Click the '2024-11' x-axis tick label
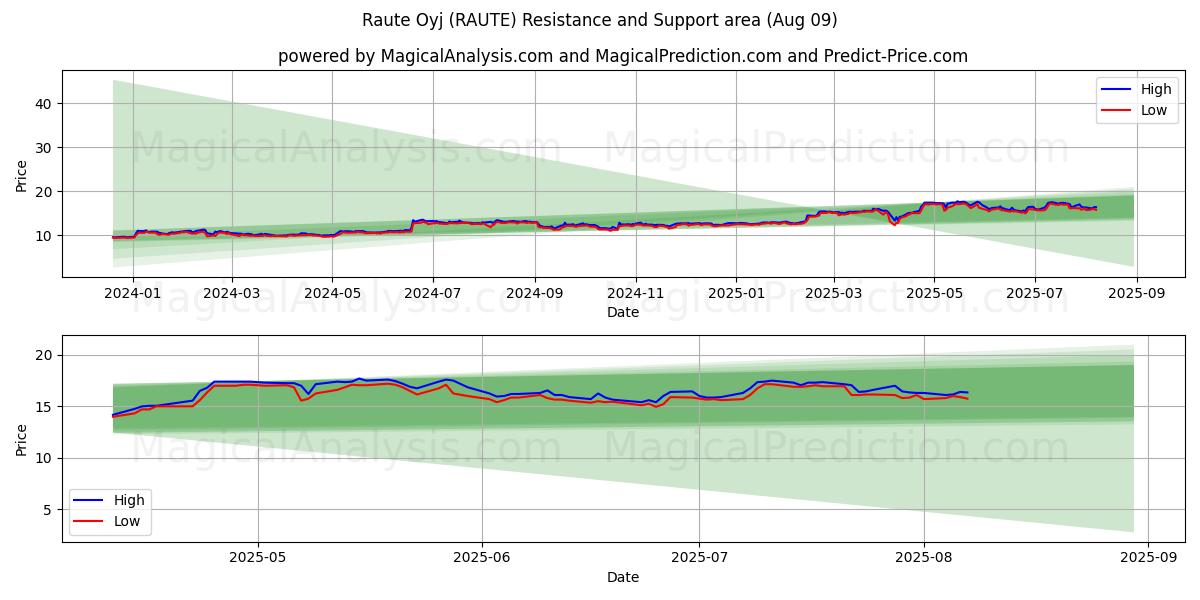Image resolution: width=1200 pixels, height=600 pixels. 636,294
